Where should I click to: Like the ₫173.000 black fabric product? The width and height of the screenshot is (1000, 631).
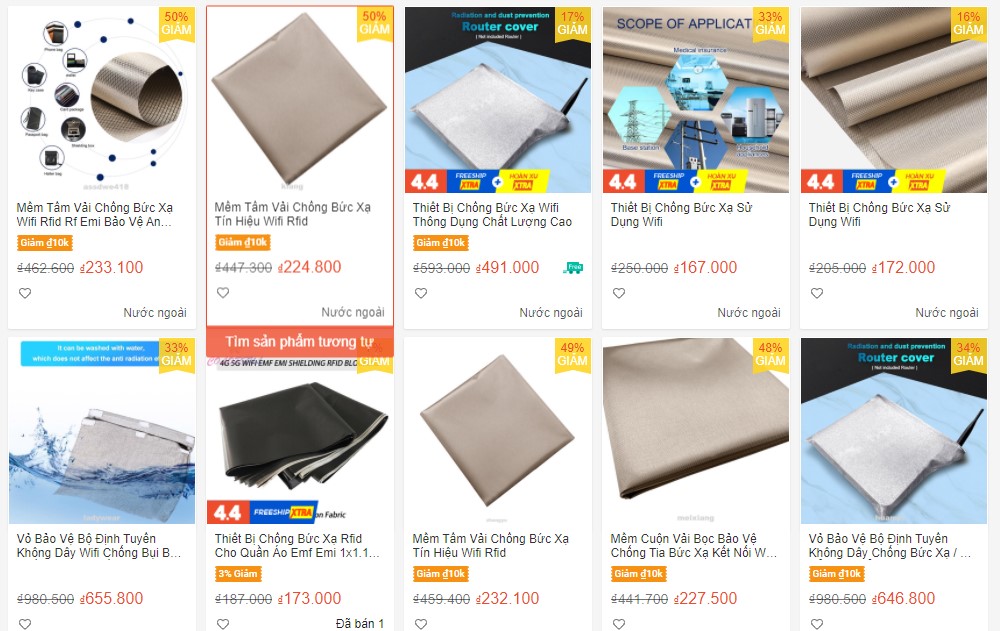pos(223,624)
